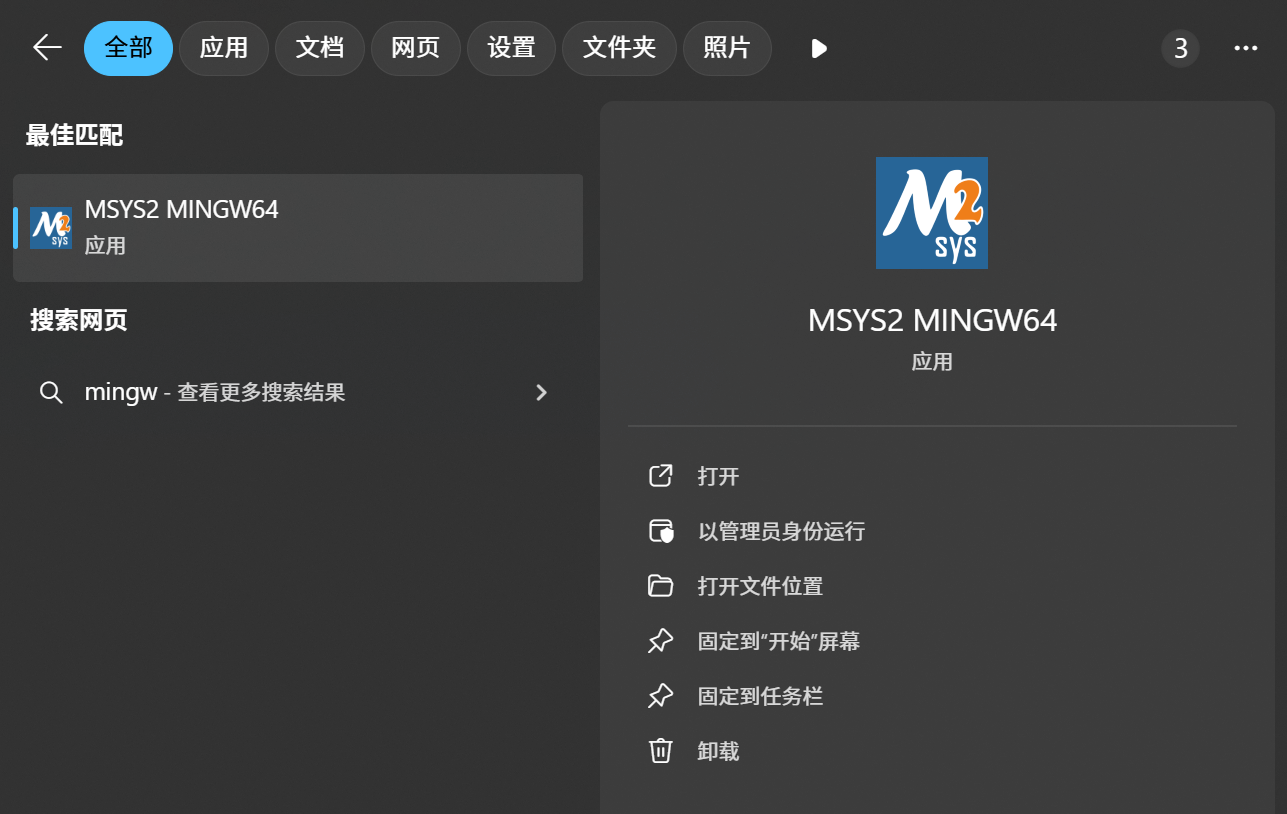Select the 全部 filter tab
Image resolution: width=1287 pixels, height=814 pixels.
point(128,48)
